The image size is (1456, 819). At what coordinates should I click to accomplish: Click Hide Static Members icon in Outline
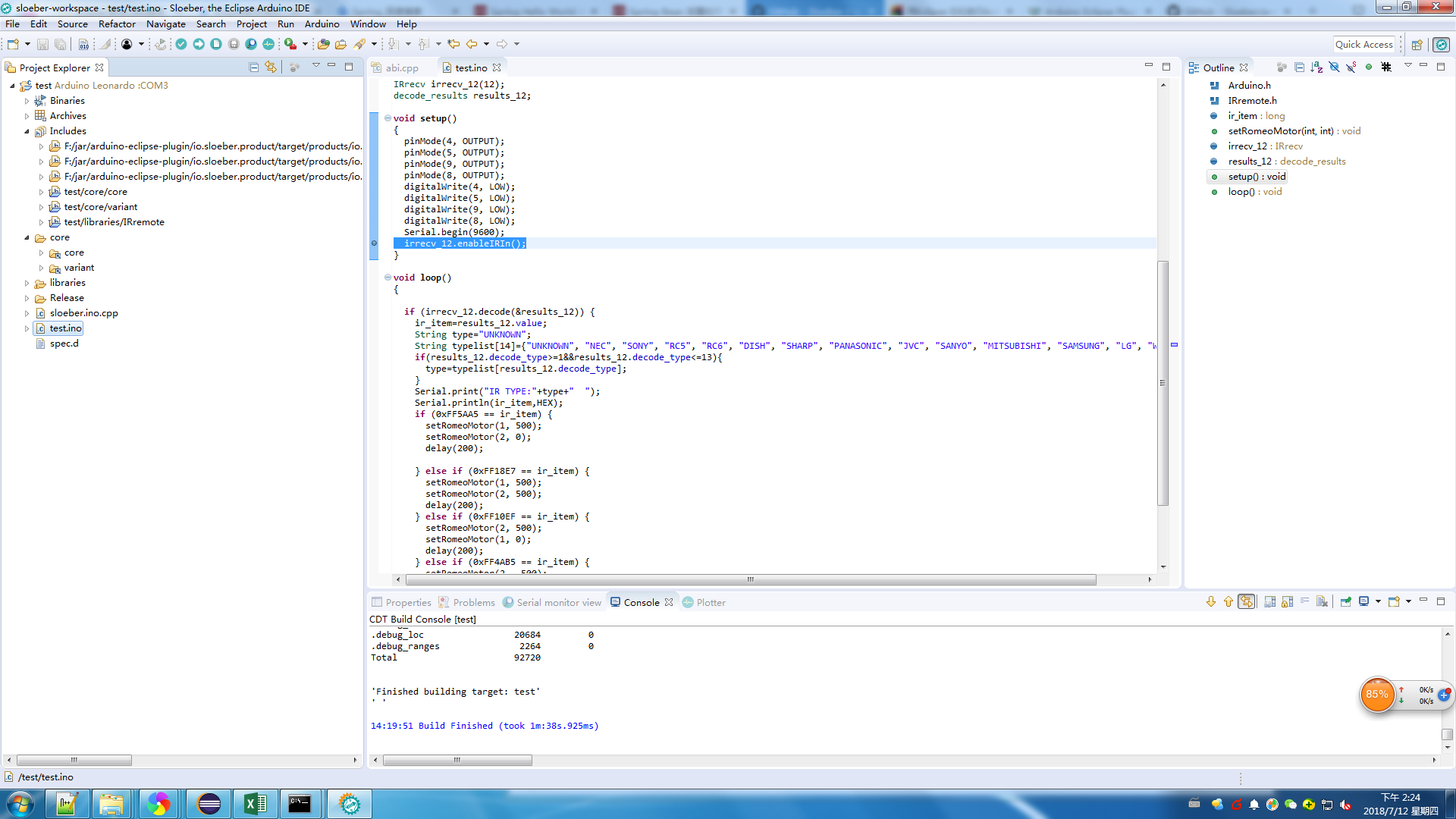click(1351, 67)
